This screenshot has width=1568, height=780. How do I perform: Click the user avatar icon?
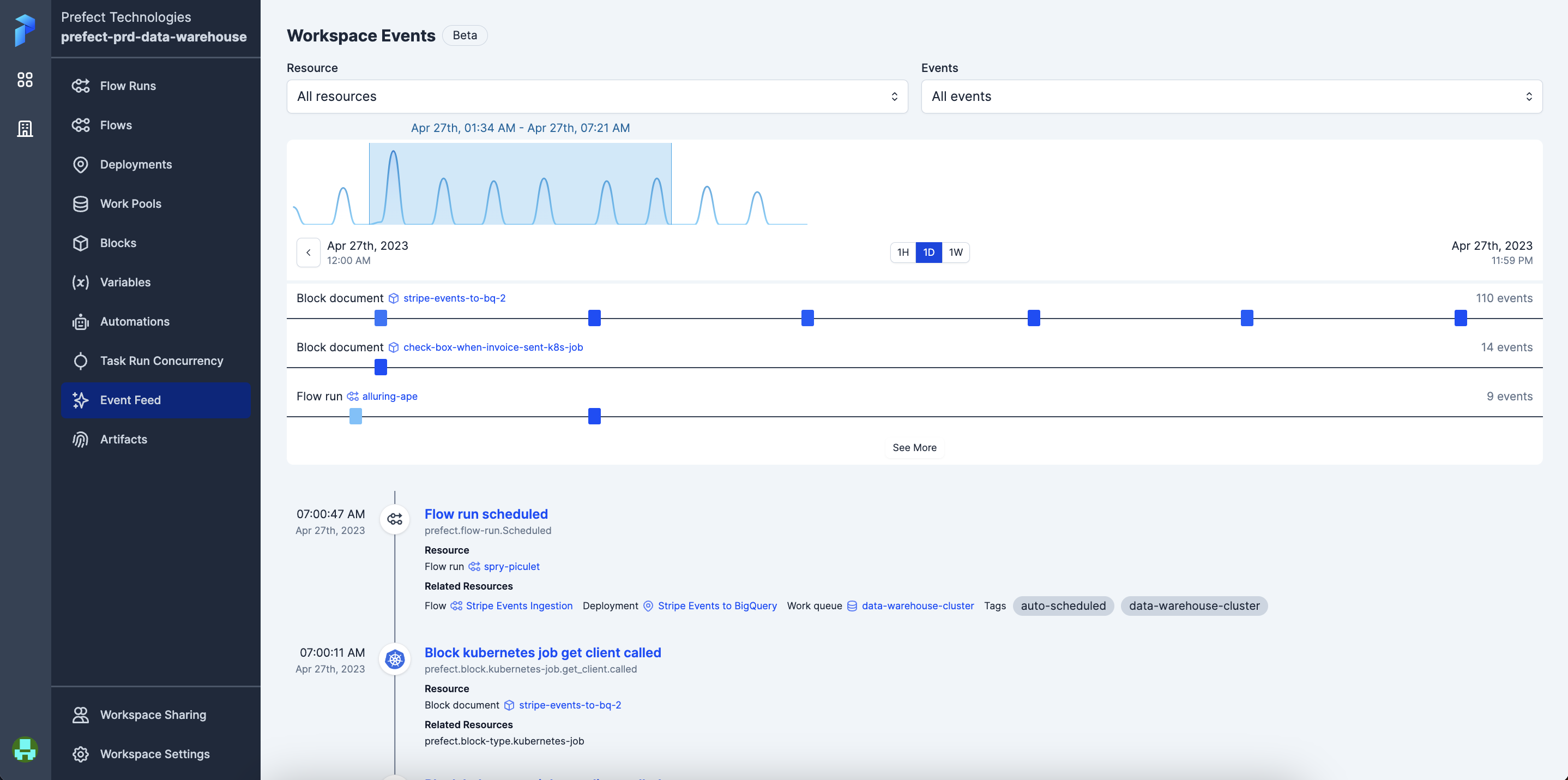(x=25, y=749)
